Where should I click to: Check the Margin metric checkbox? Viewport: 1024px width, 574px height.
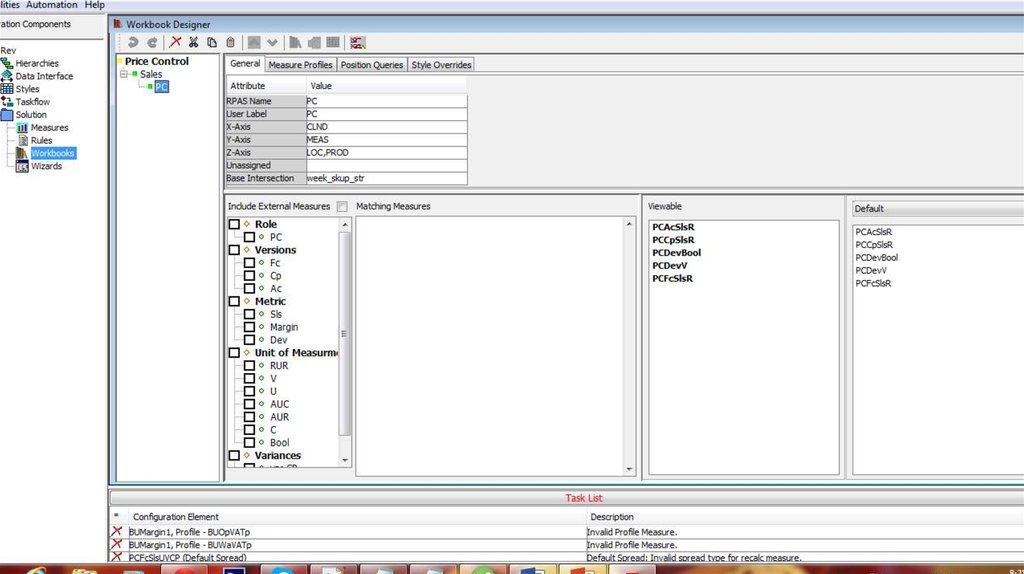click(x=249, y=327)
